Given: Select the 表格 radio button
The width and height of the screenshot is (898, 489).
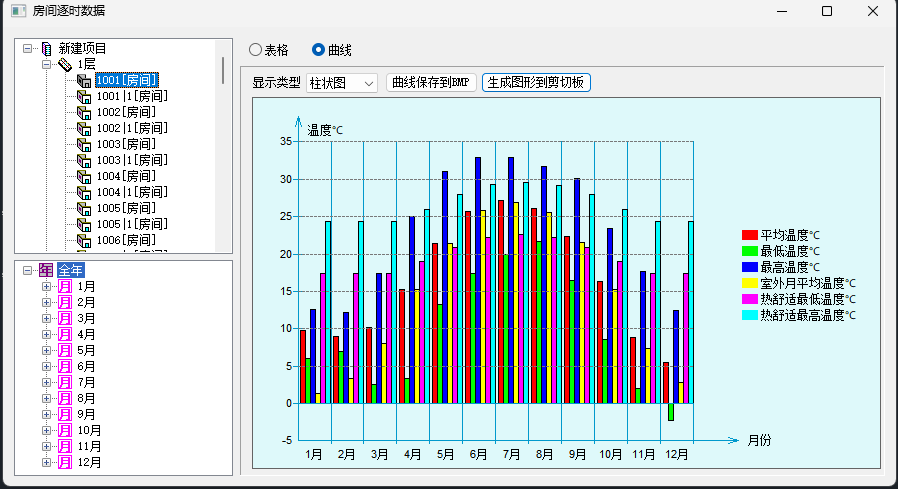Looking at the screenshot, I should pos(255,49).
